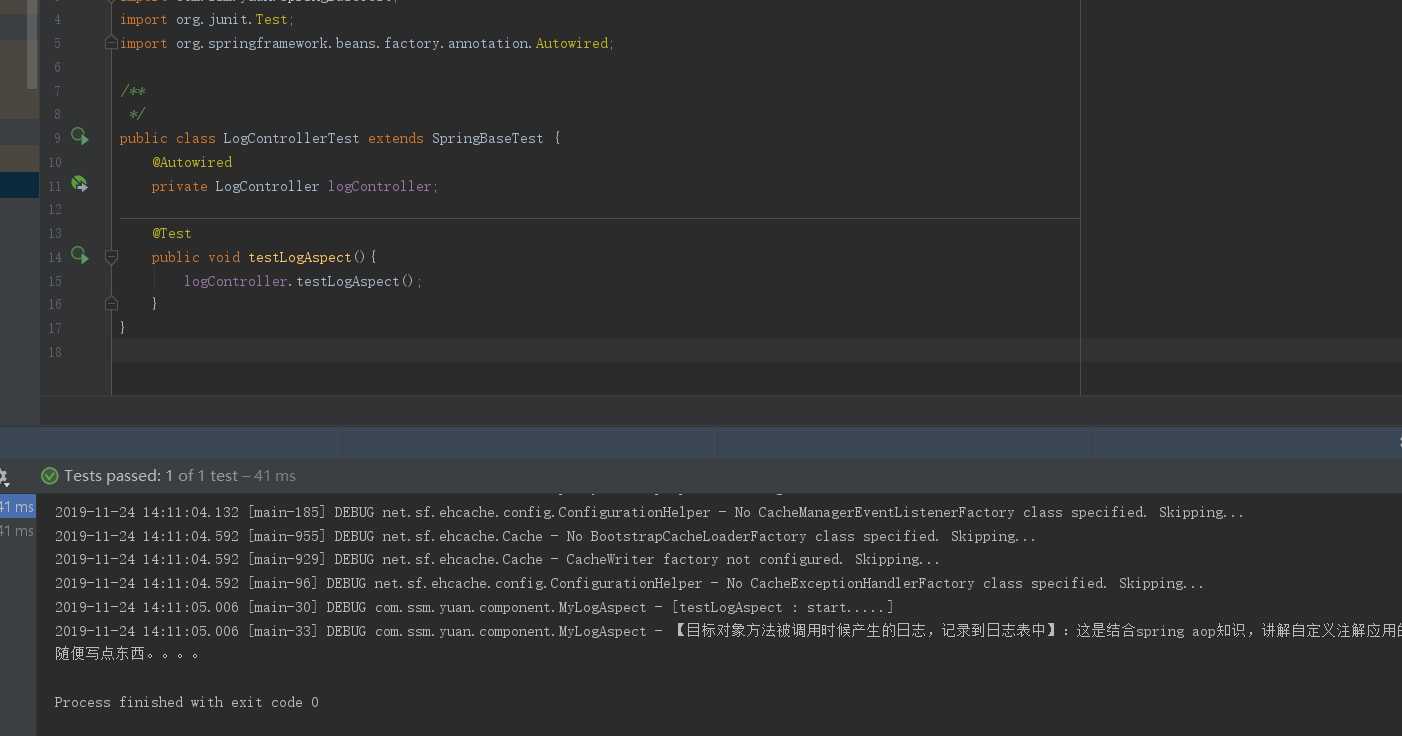Click the '@Test' annotation on line 13

click(172, 233)
